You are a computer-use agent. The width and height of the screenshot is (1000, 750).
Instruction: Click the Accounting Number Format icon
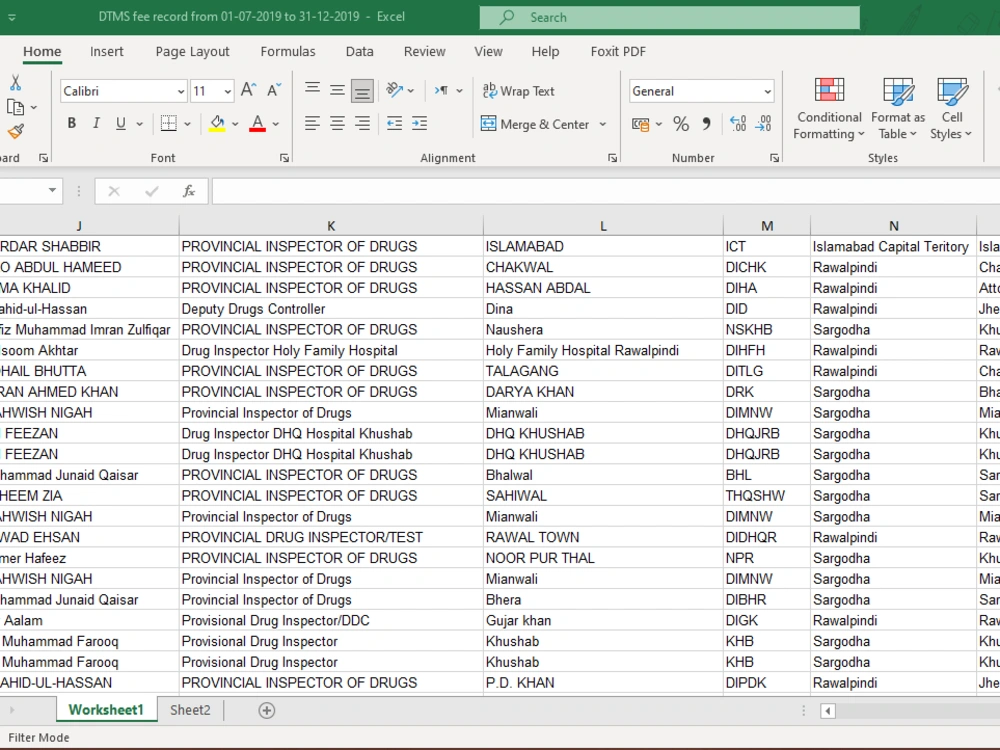click(x=640, y=124)
